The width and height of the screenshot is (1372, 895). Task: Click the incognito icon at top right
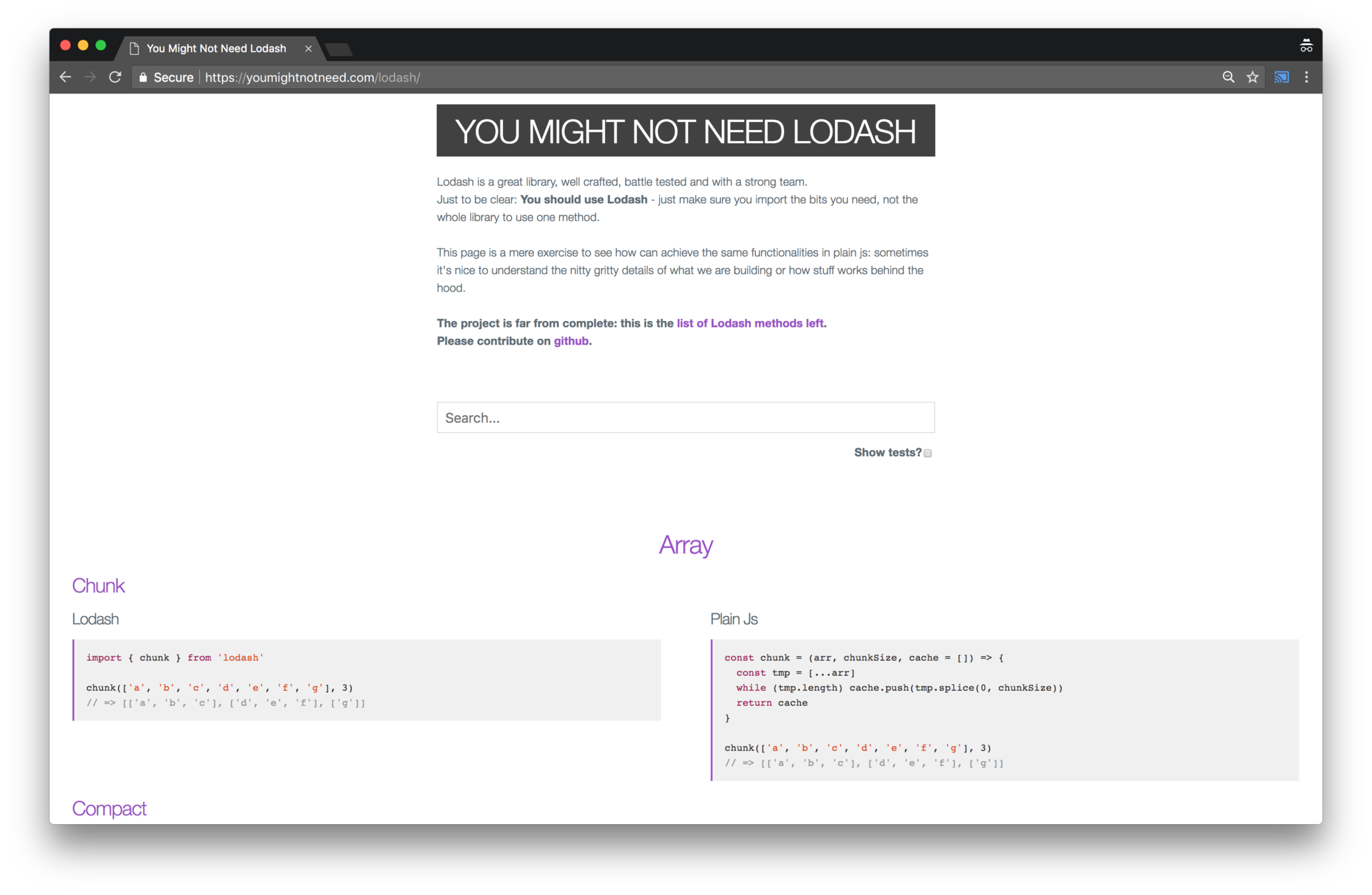1306,46
